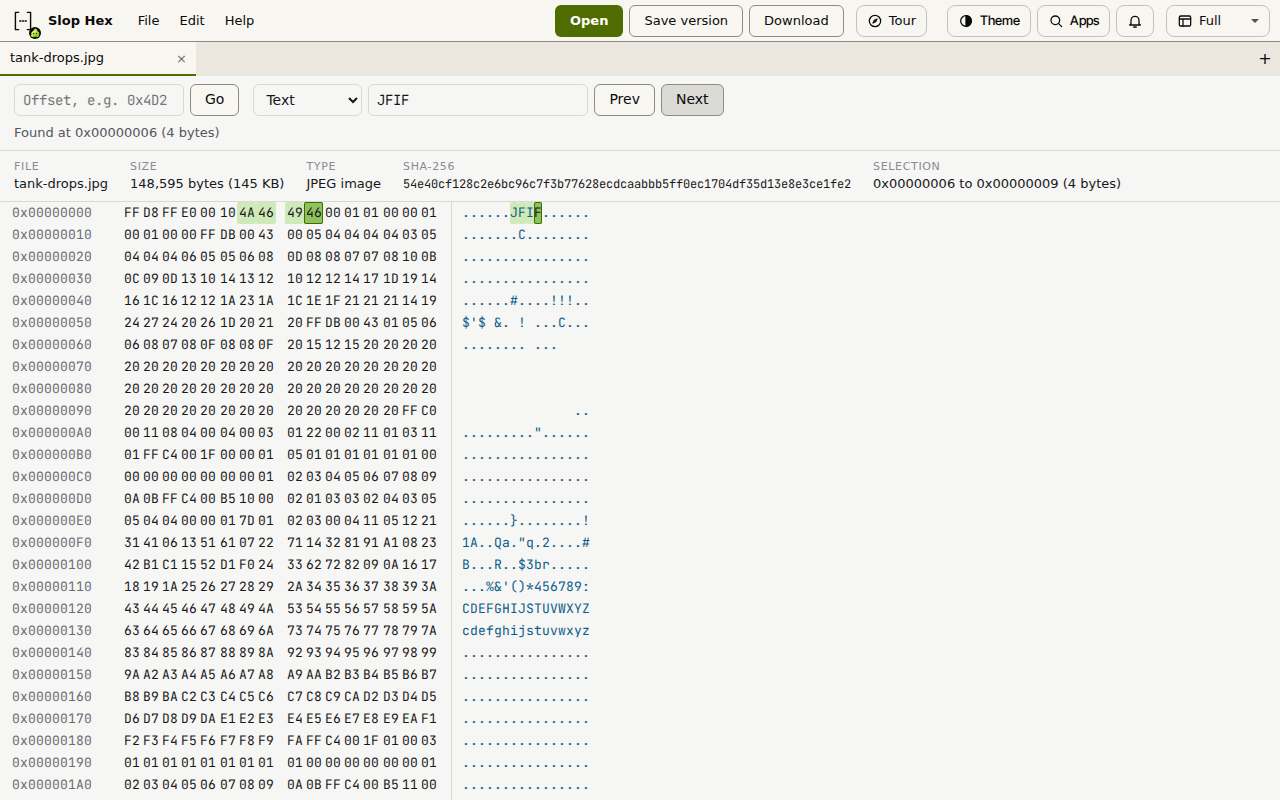Click the offset 0x000000A0 row label
The image size is (1280, 800).
(x=52, y=433)
